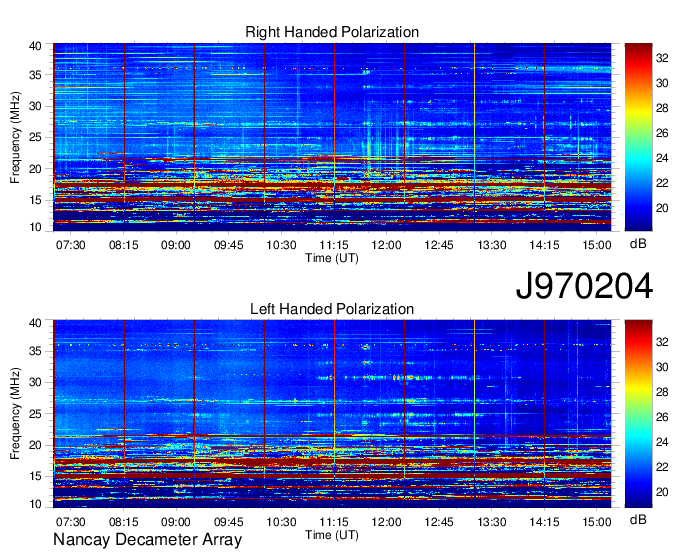680x552 pixels.
Task: Click the dB unit label under bottom colorbar
Action: [x=638, y=519]
